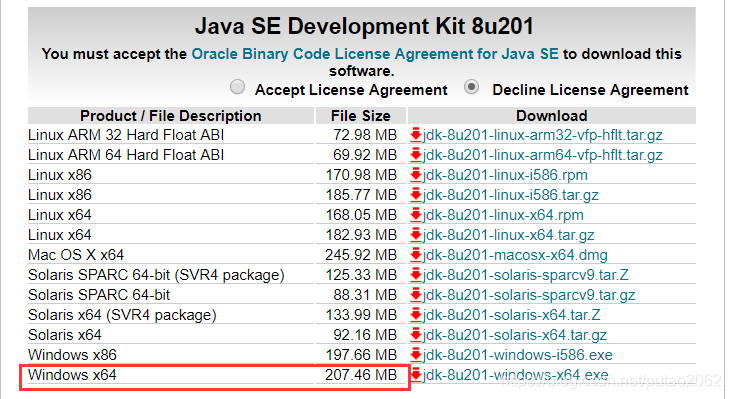Click red download arrow for solaris-x64.tar.Z
This screenshot has height=399, width=731.
(x=416, y=316)
